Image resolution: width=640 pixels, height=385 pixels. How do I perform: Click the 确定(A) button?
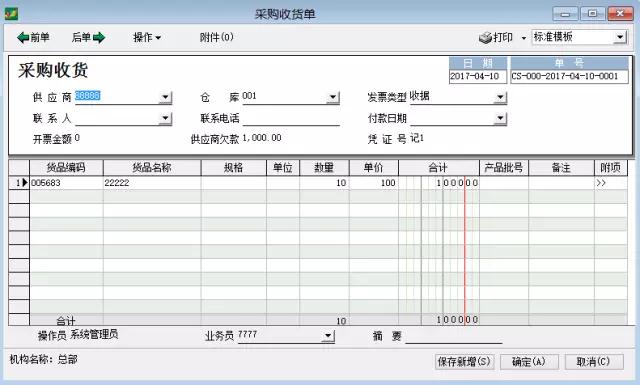click(529, 362)
